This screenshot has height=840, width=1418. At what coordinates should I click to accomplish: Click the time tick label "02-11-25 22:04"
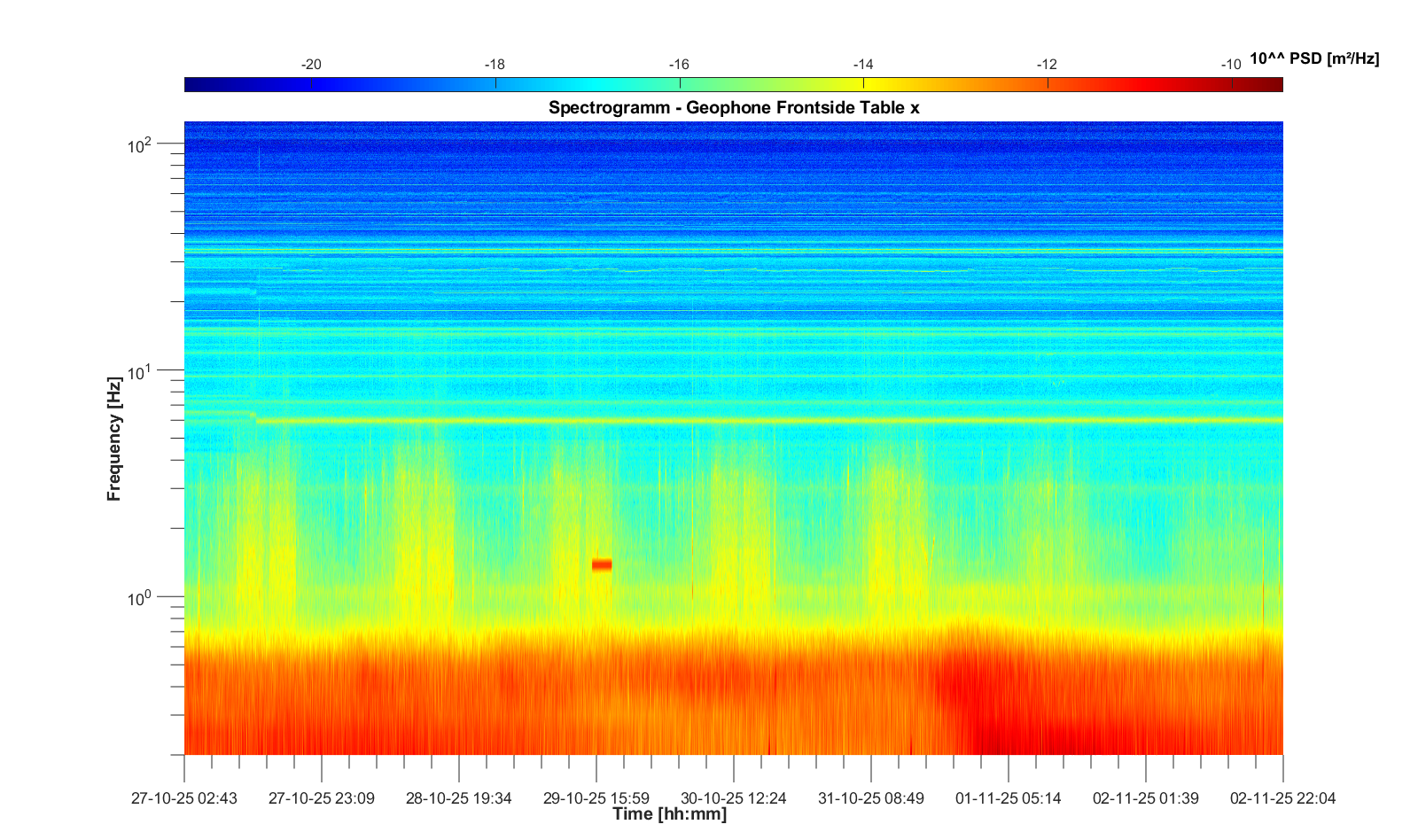point(1282,798)
